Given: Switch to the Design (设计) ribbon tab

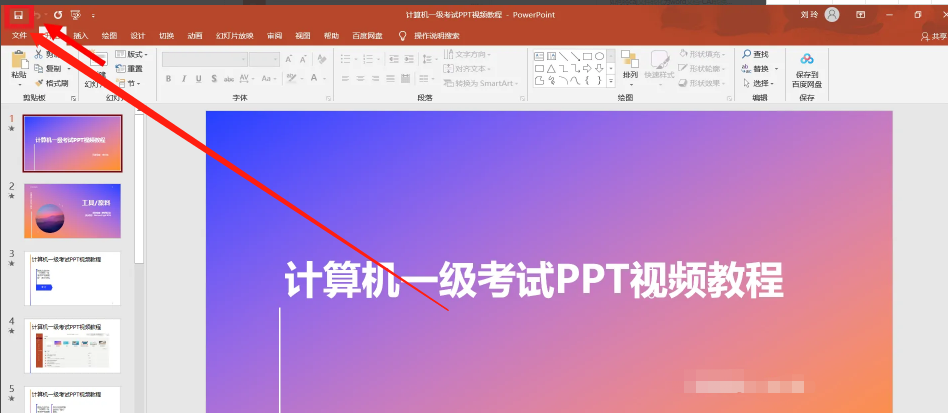Looking at the screenshot, I should coord(138,35).
